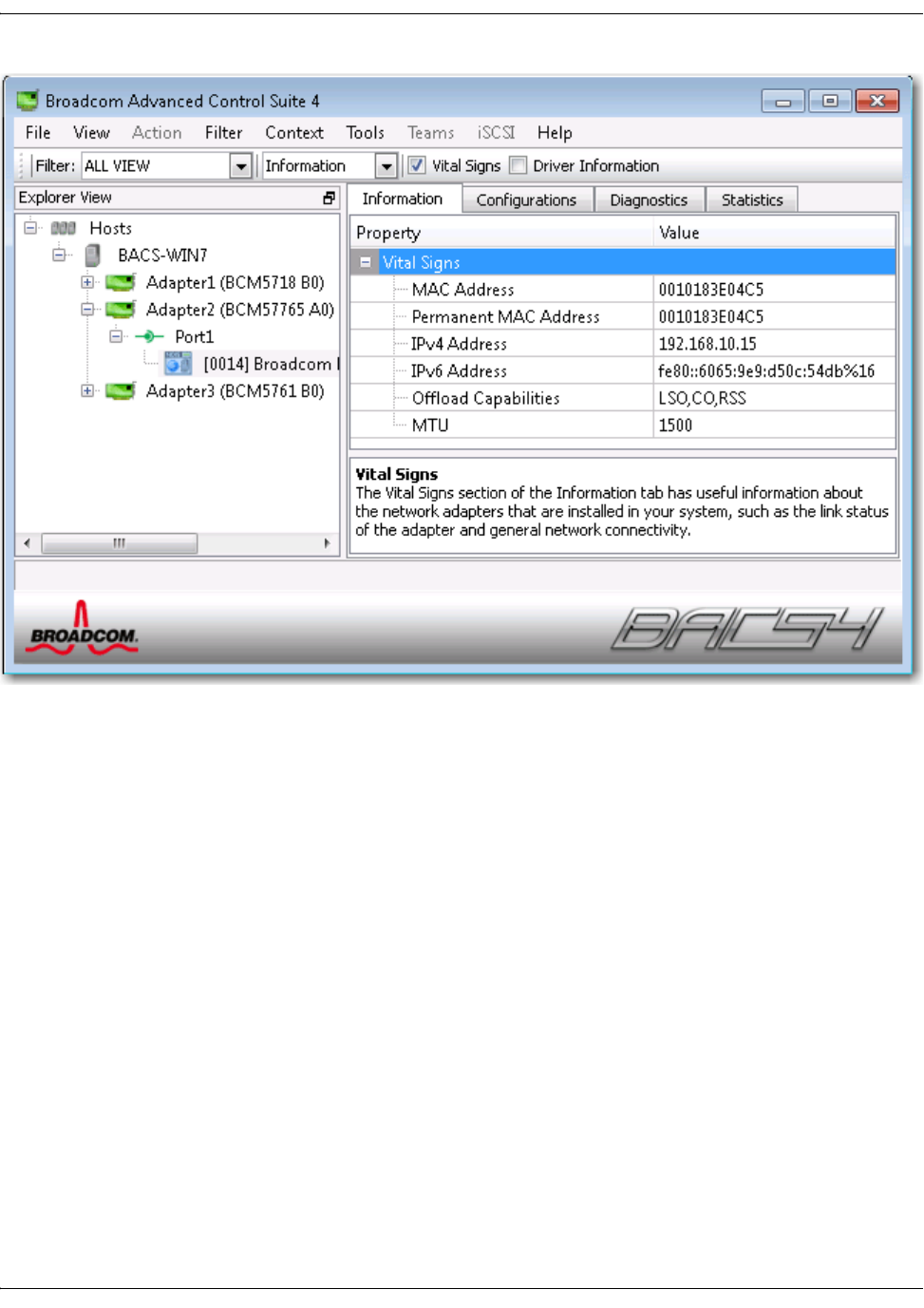924x1308 pixels.
Task: Click the Adapter1 network card icon
Action: click(x=121, y=282)
